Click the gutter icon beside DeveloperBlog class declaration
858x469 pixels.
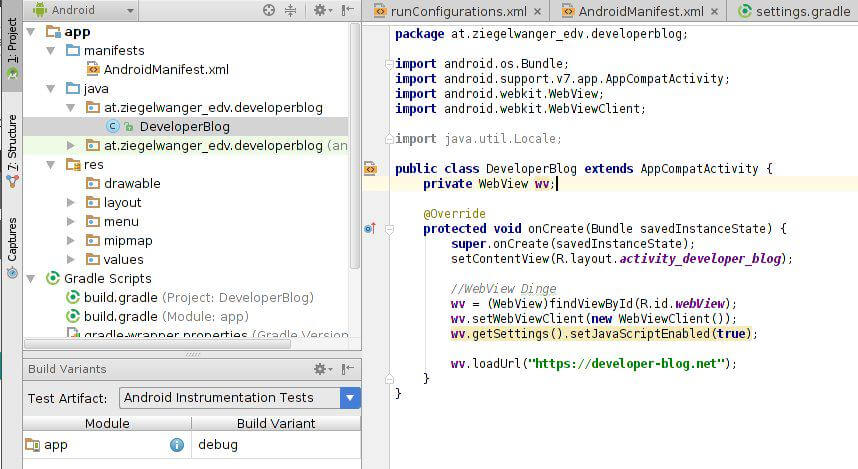coord(369,169)
